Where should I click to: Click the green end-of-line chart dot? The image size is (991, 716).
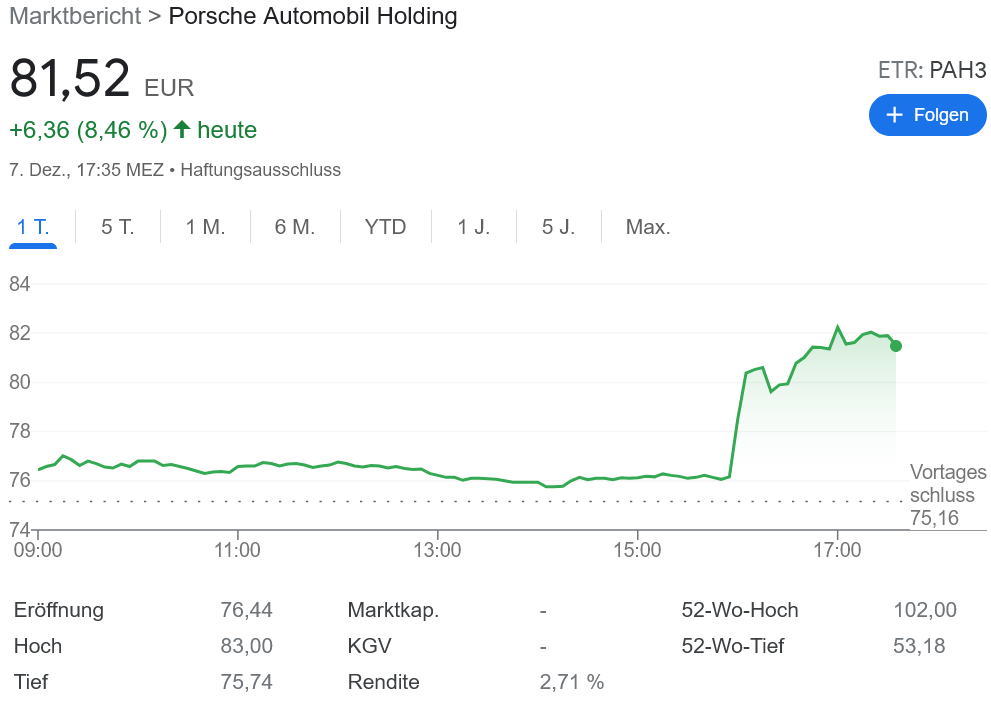tap(896, 346)
